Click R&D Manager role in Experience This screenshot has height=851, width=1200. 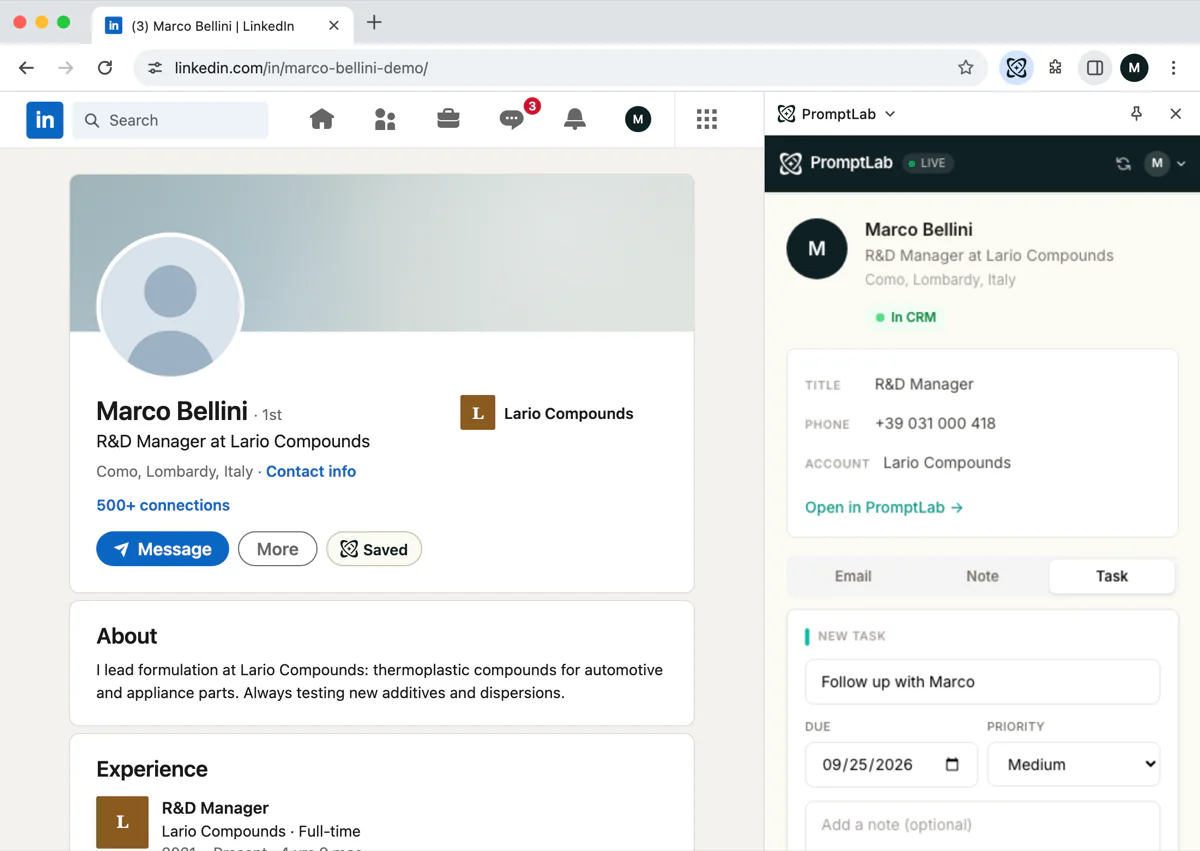215,808
